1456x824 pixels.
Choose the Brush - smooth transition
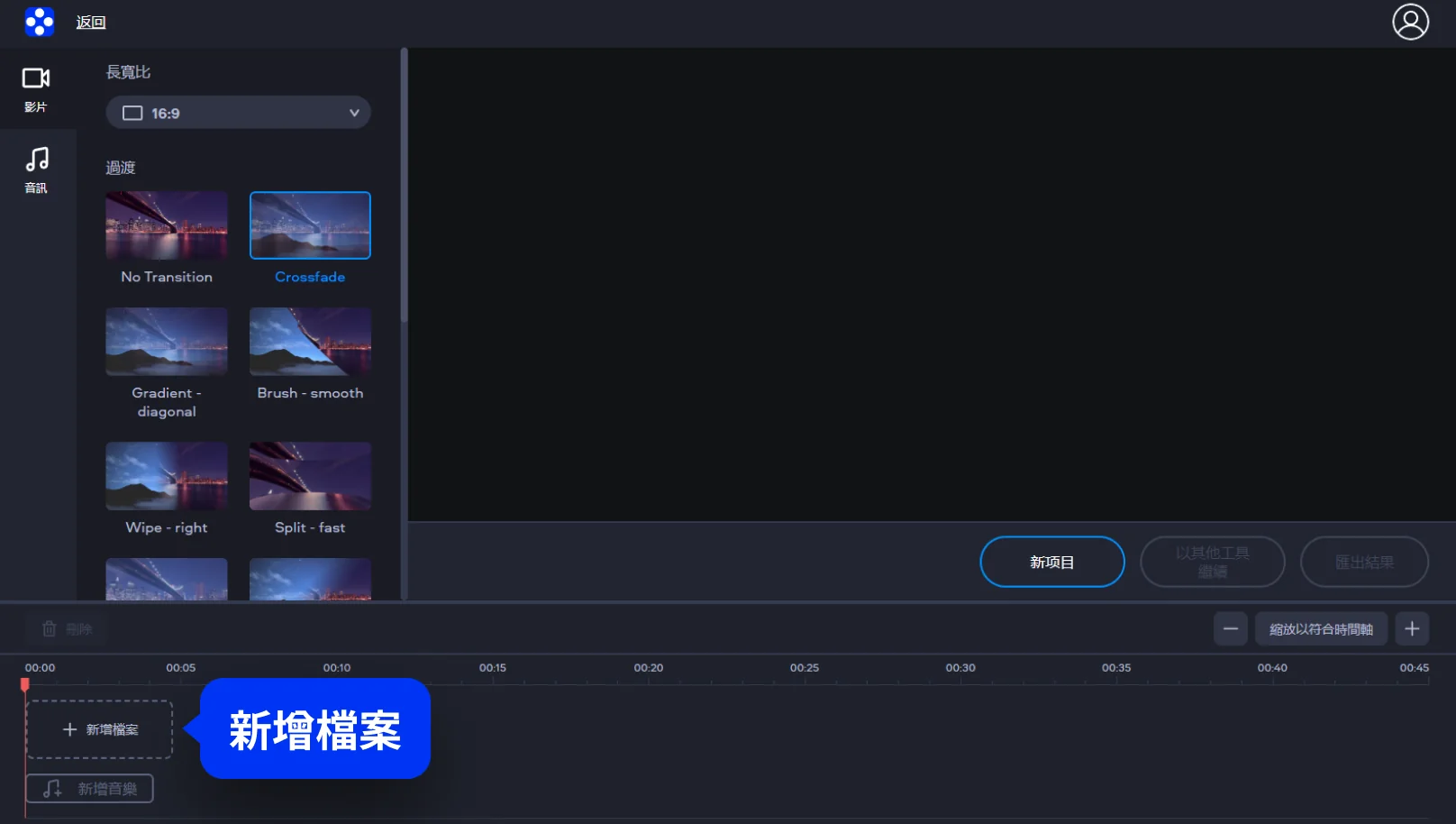point(310,342)
